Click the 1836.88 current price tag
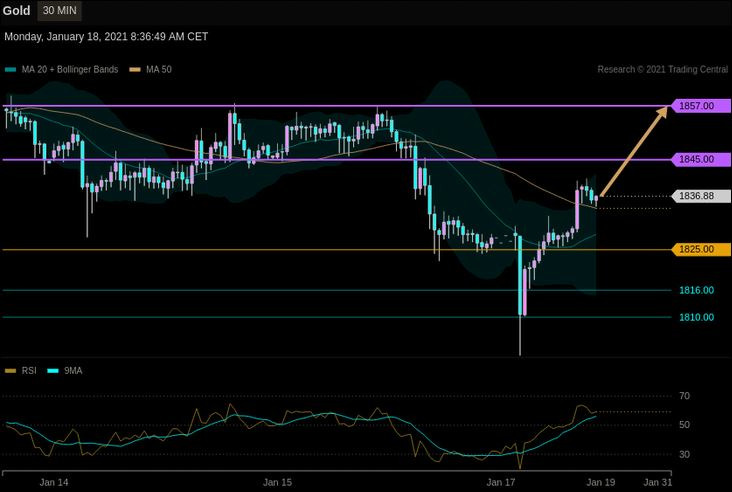Viewport: 732px width, 492px height. tap(701, 196)
